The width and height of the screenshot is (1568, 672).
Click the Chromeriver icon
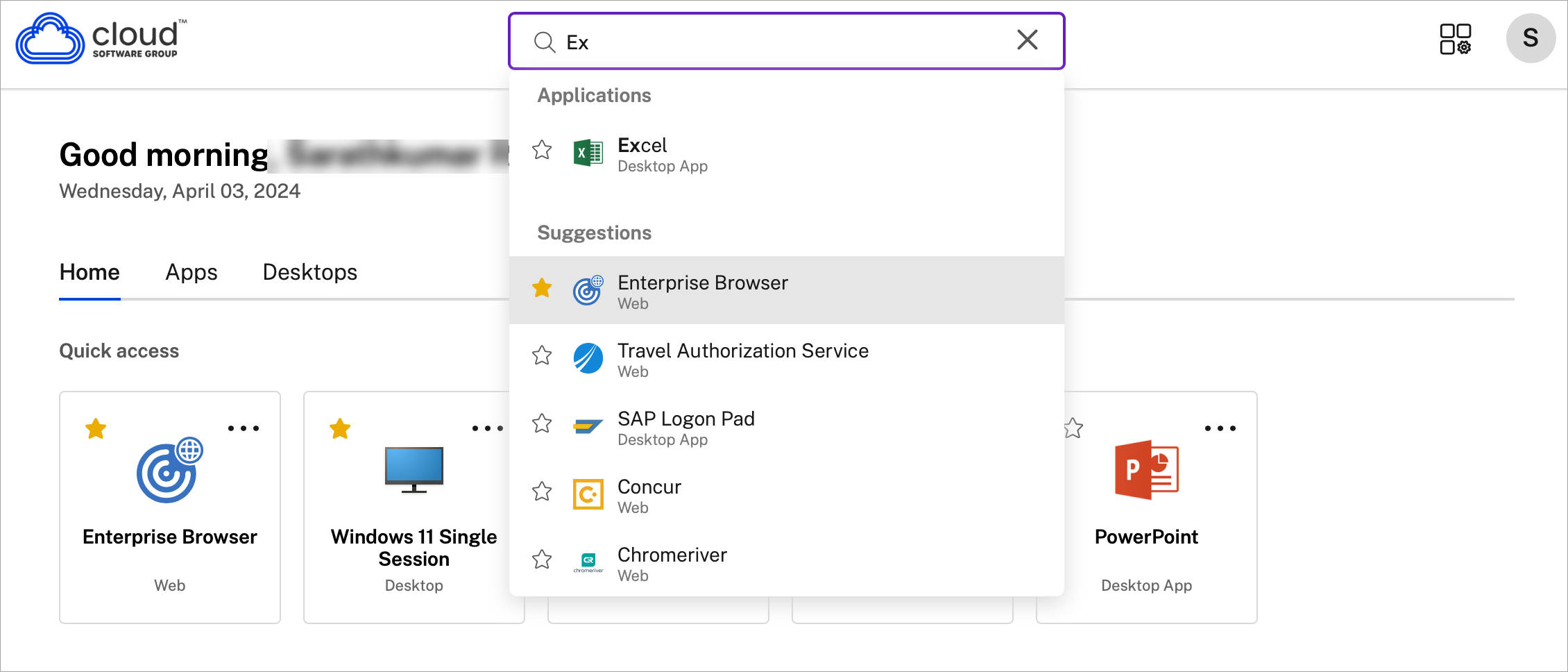588,562
